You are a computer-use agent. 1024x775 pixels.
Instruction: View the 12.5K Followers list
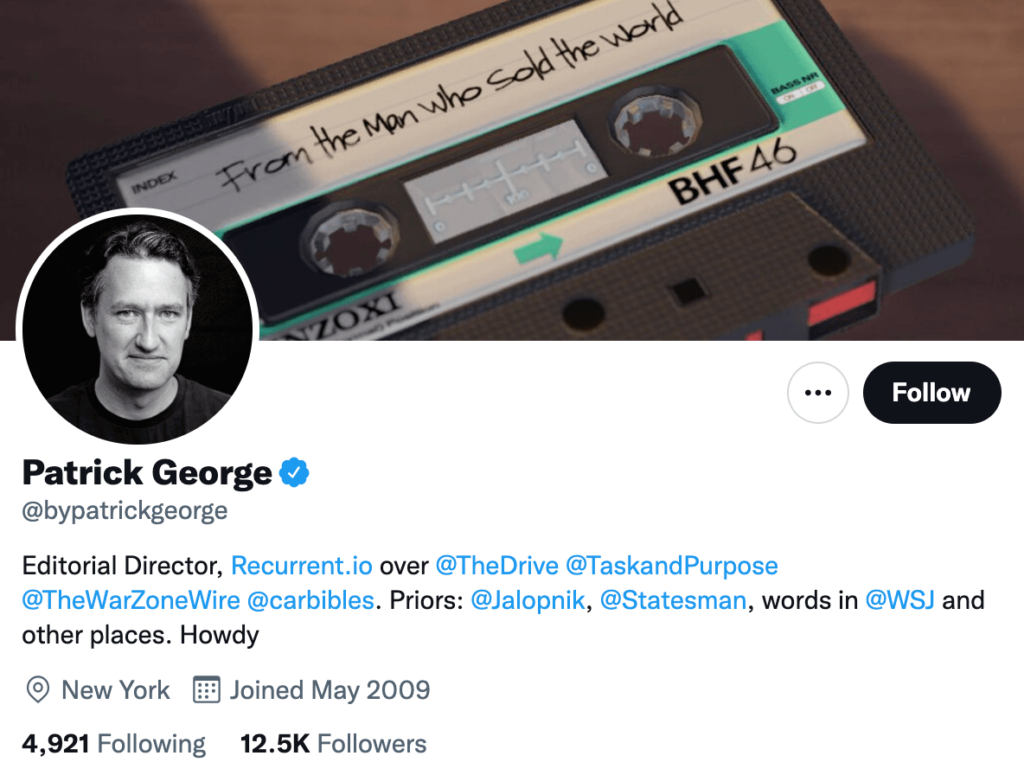click(333, 744)
